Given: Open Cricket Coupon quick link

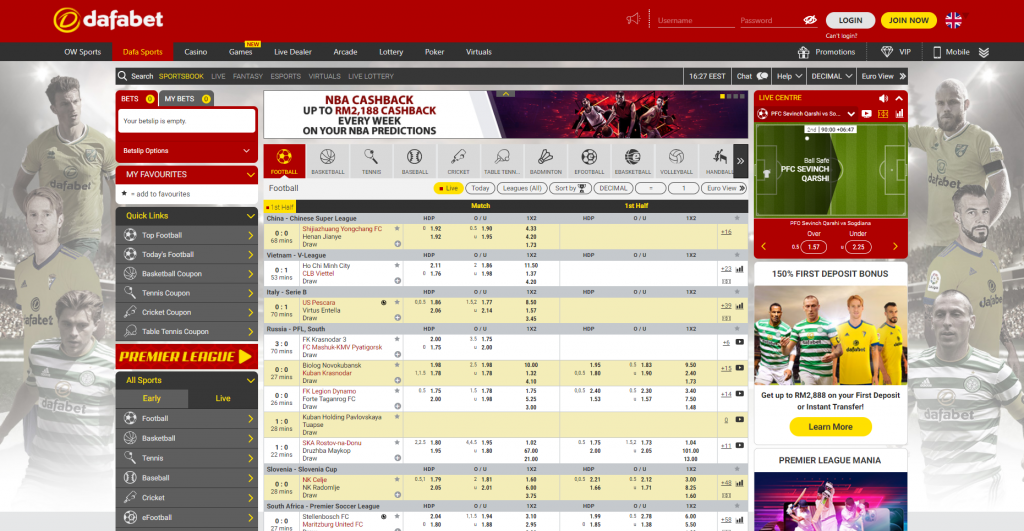Looking at the screenshot, I should coord(187,312).
